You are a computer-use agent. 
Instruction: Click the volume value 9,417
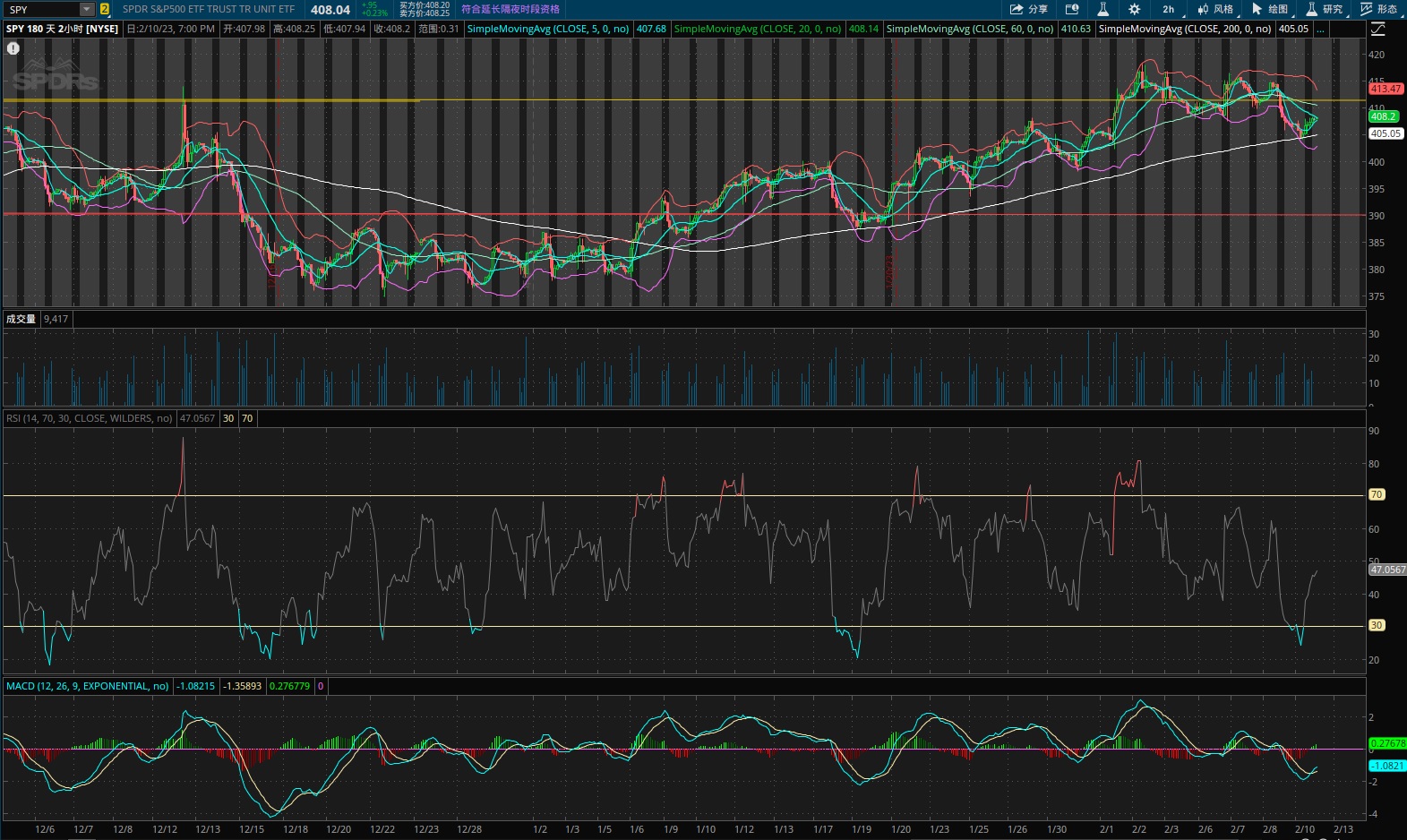point(56,319)
